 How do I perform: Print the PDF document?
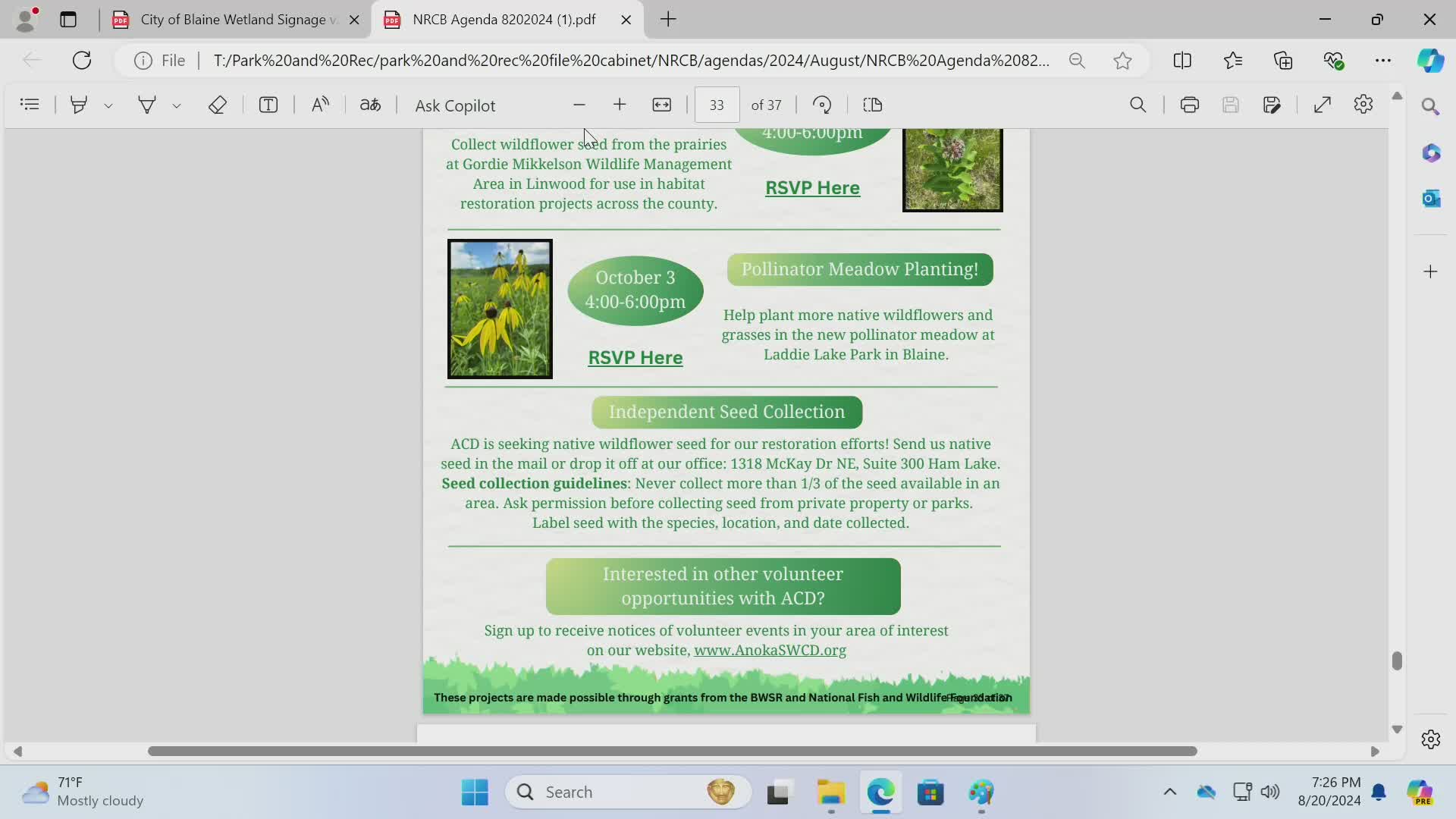(x=1189, y=105)
